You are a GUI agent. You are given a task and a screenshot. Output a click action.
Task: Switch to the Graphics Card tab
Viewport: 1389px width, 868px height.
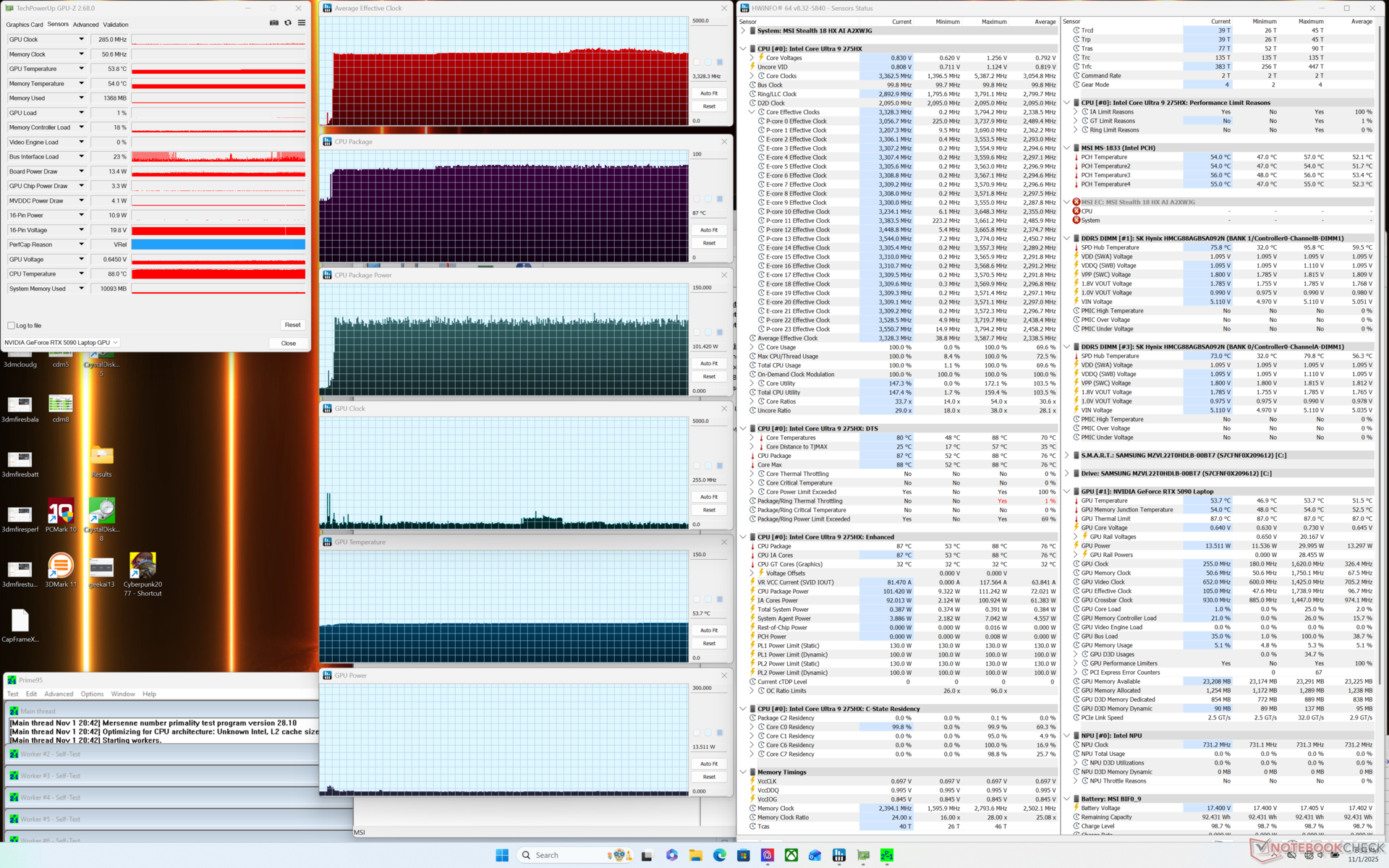pyautogui.click(x=25, y=25)
